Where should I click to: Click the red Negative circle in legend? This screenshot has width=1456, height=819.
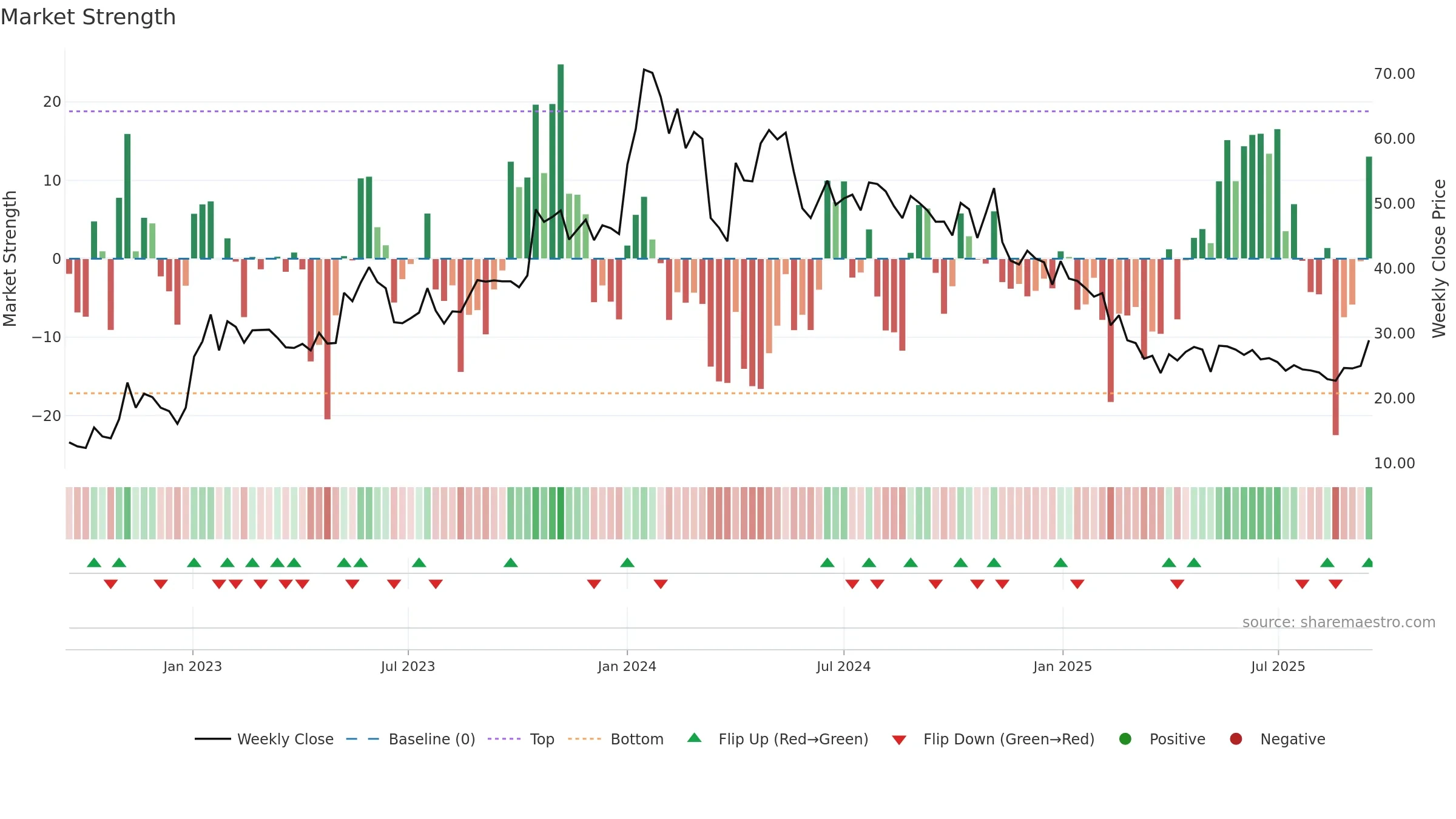[1236, 739]
